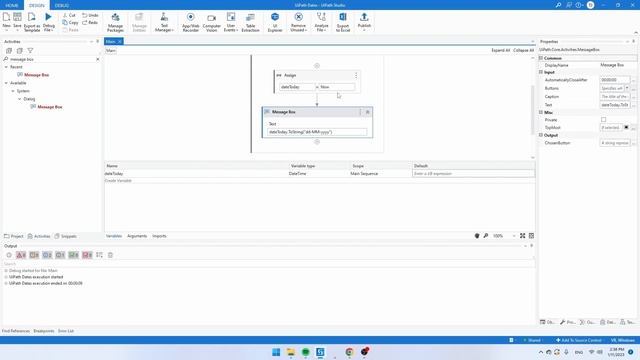Screen dimensions: 640x360
Task: Toggle trace messages filter in Output
Action: click(60, 255)
